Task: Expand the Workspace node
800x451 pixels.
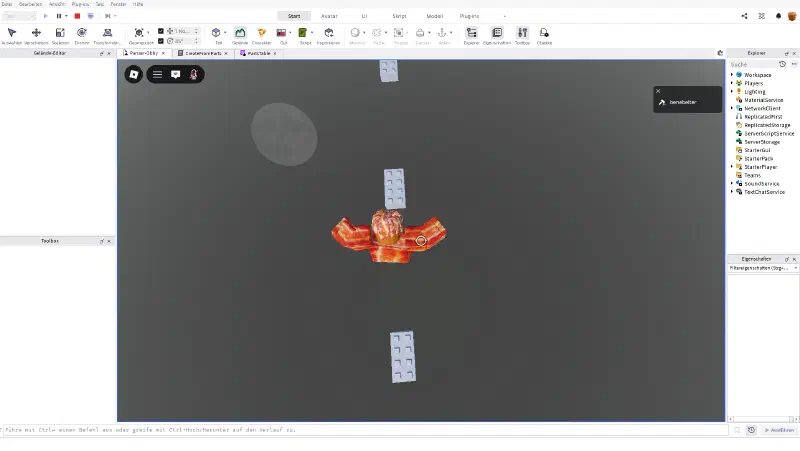Action: [x=732, y=75]
